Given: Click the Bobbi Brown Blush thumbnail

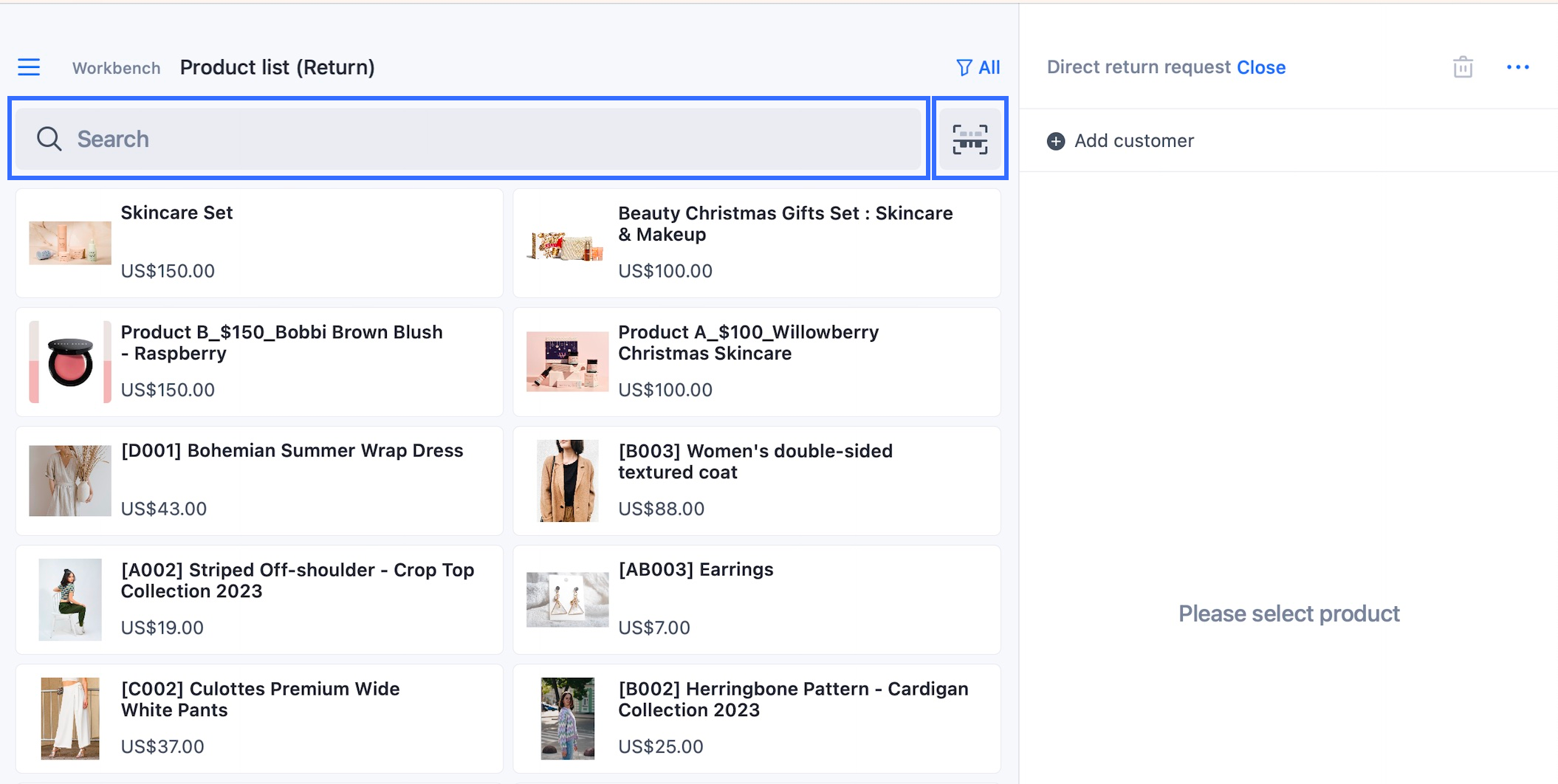Looking at the screenshot, I should (70, 362).
